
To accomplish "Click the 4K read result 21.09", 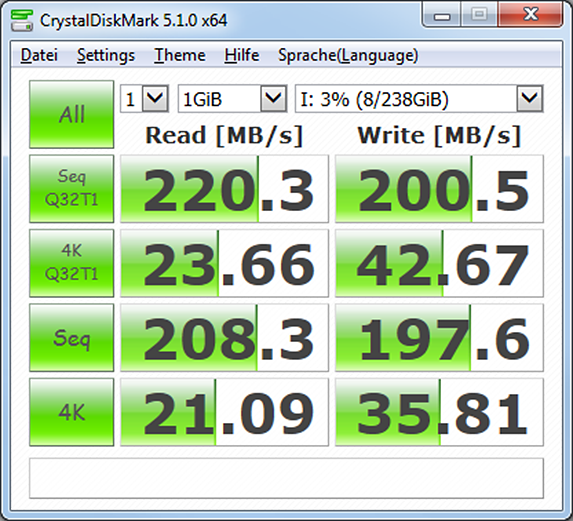I will tap(224, 412).
